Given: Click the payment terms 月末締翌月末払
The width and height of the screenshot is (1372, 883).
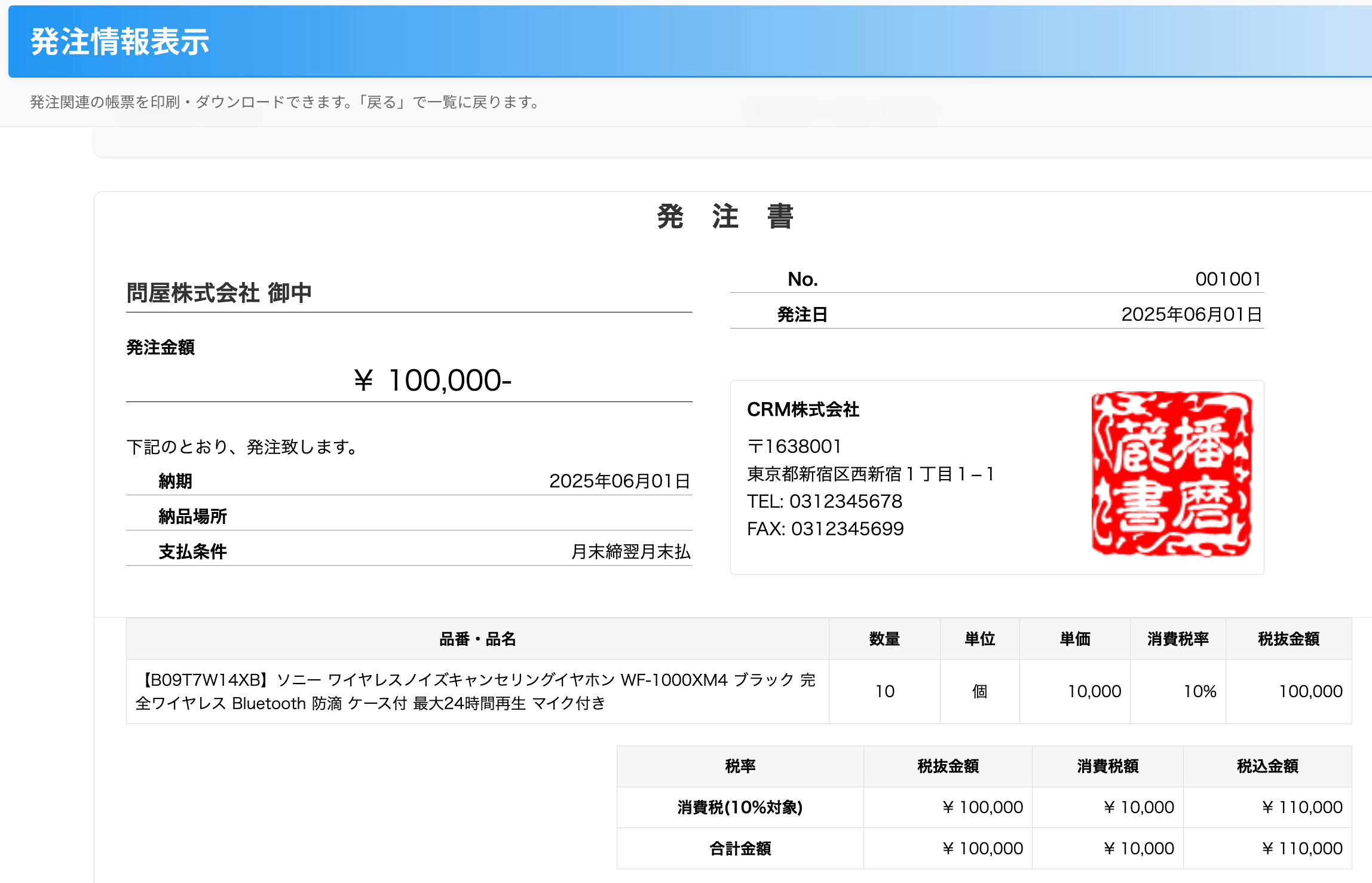Looking at the screenshot, I should click(x=630, y=551).
